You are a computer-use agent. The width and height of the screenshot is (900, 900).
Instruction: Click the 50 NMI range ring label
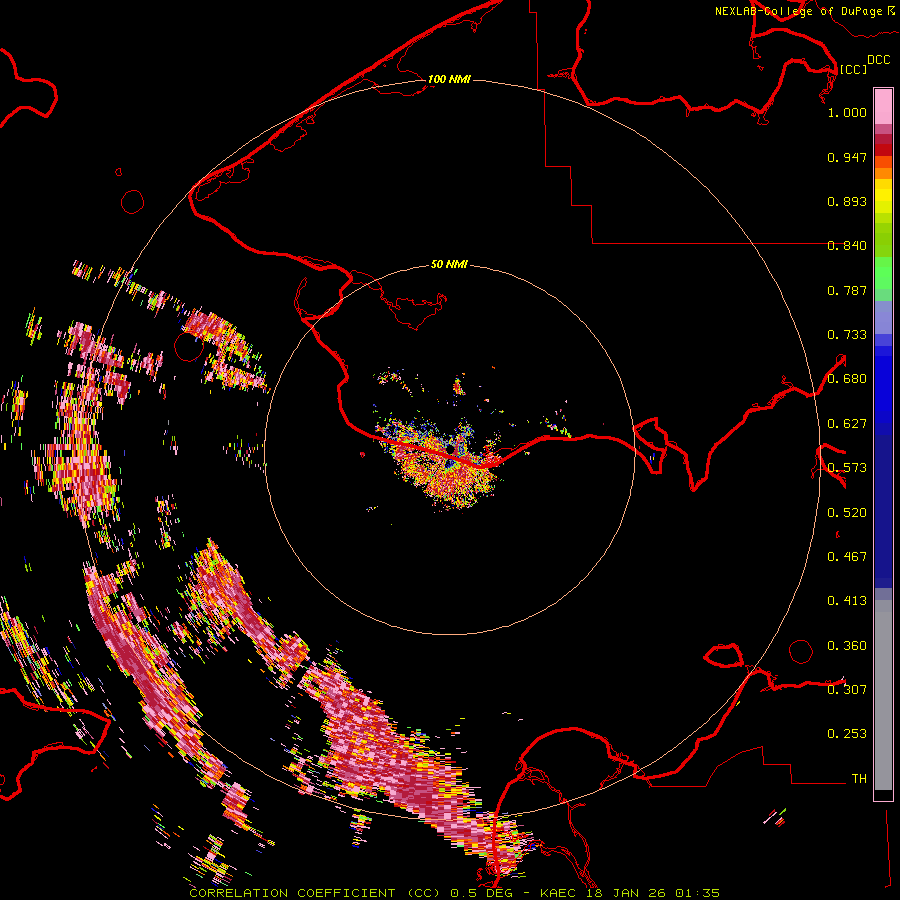(449, 264)
